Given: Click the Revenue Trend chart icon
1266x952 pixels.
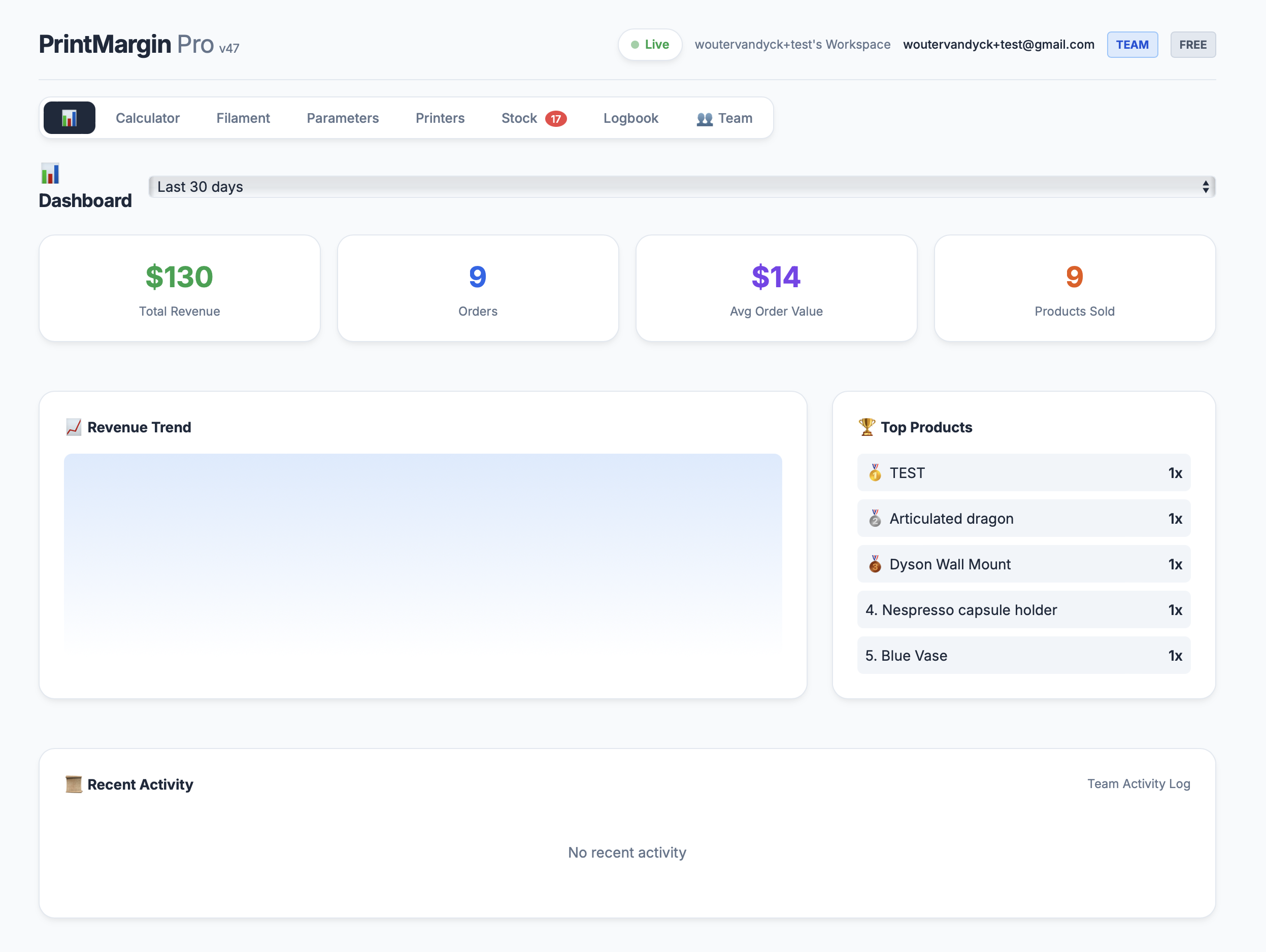Looking at the screenshot, I should 74,427.
